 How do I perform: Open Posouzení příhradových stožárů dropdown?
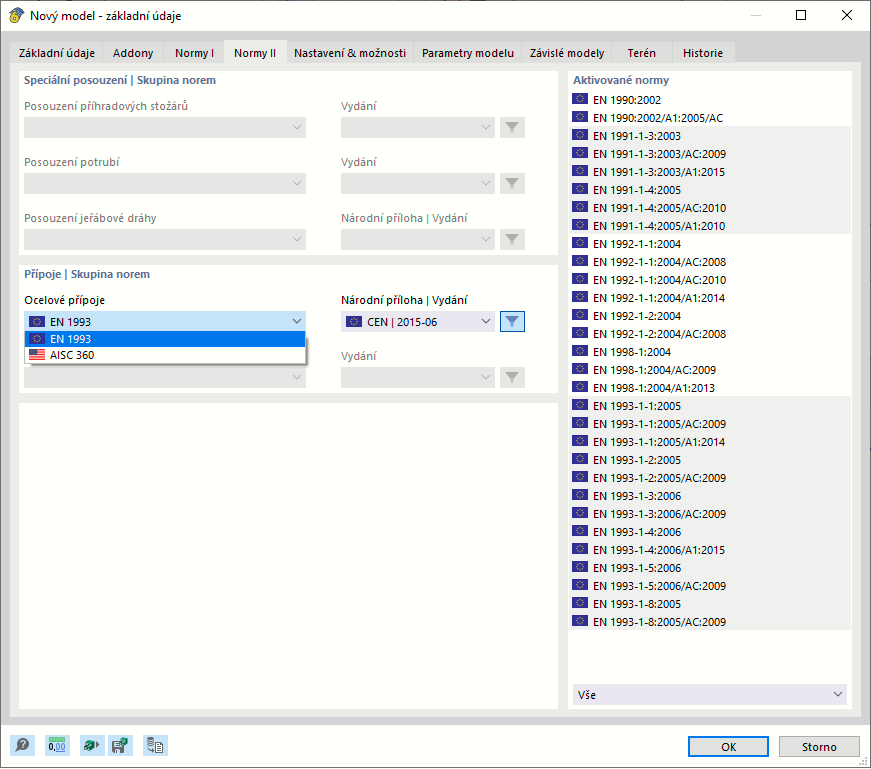pos(165,127)
